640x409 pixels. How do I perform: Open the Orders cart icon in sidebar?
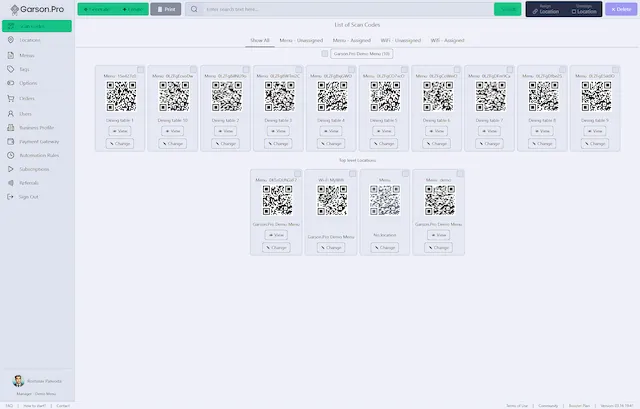(x=11, y=98)
